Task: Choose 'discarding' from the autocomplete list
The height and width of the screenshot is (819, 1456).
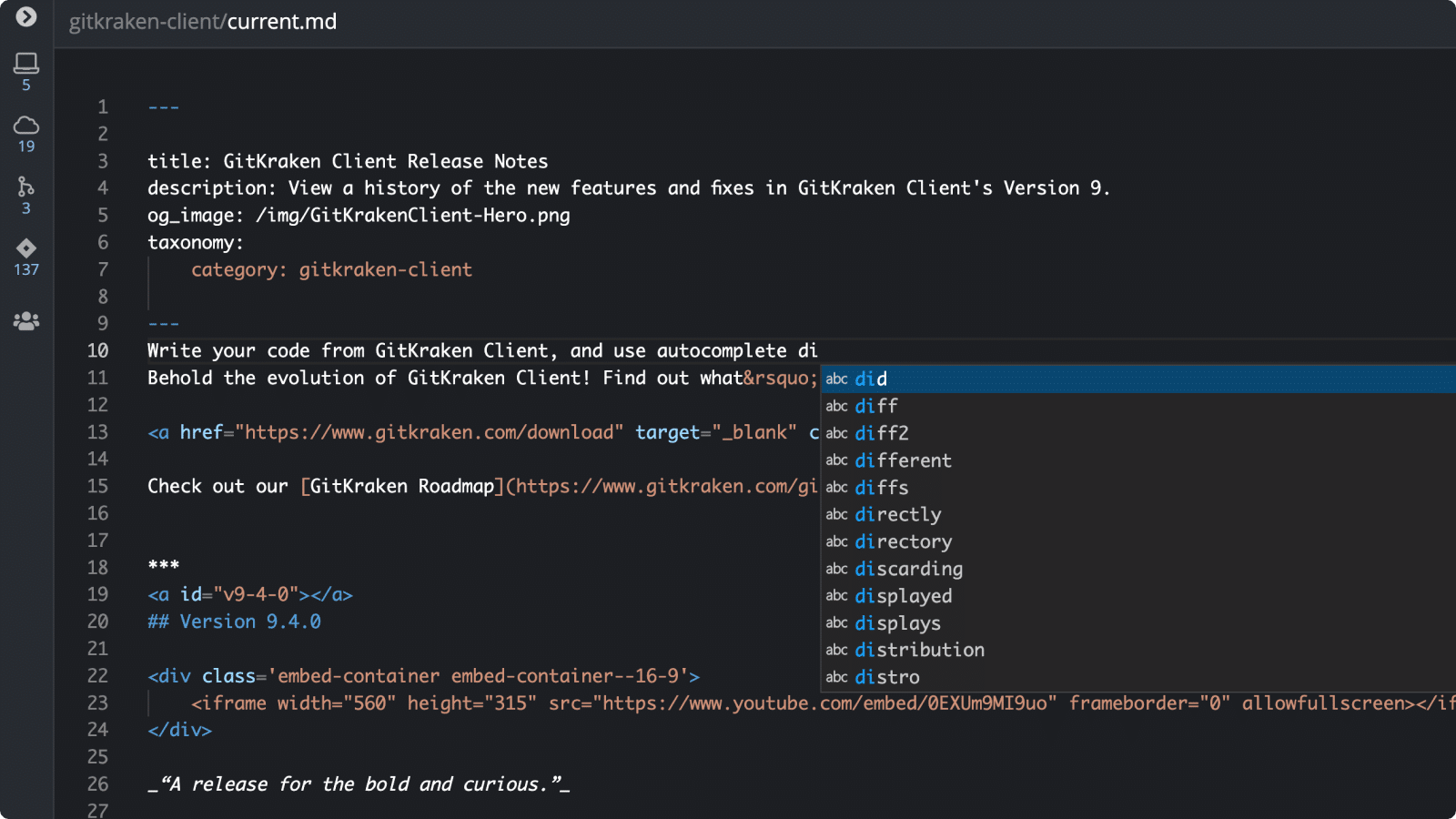Action: click(x=1138, y=569)
